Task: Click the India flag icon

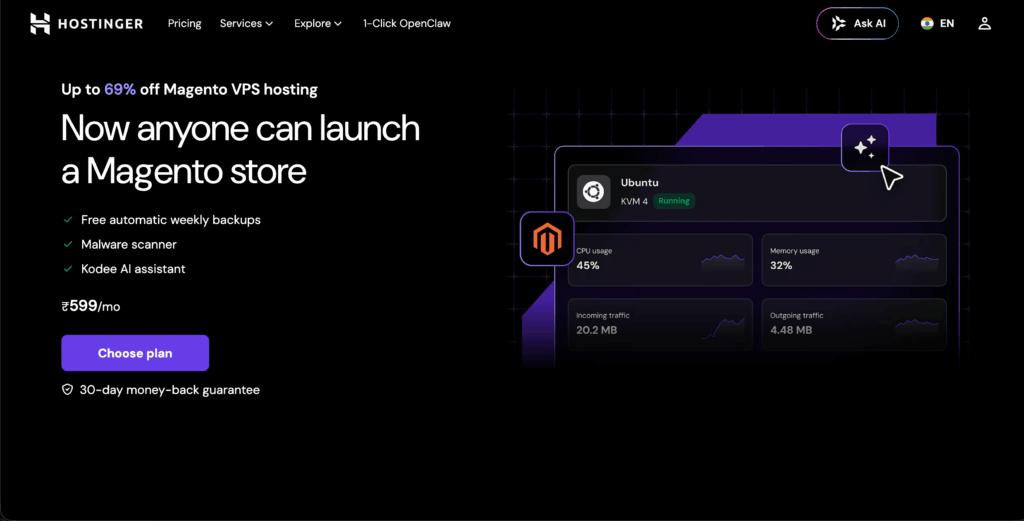Action: pyautogui.click(x=927, y=24)
